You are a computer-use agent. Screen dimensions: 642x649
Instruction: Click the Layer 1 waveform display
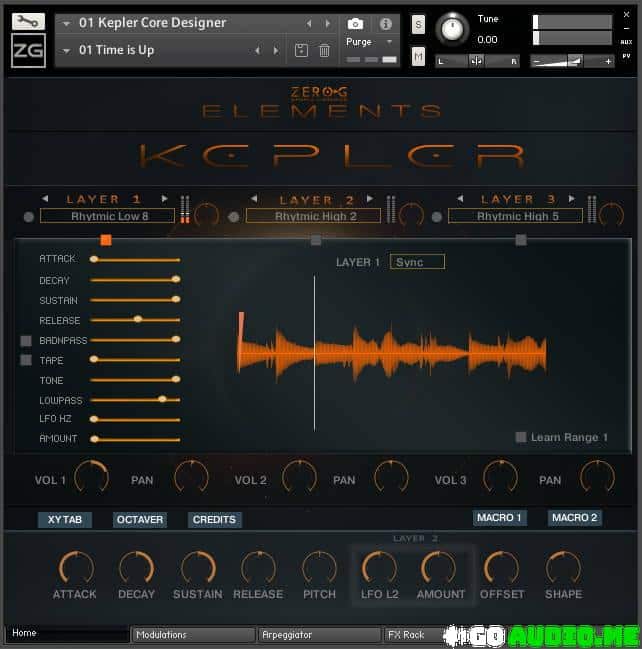[392, 351]
